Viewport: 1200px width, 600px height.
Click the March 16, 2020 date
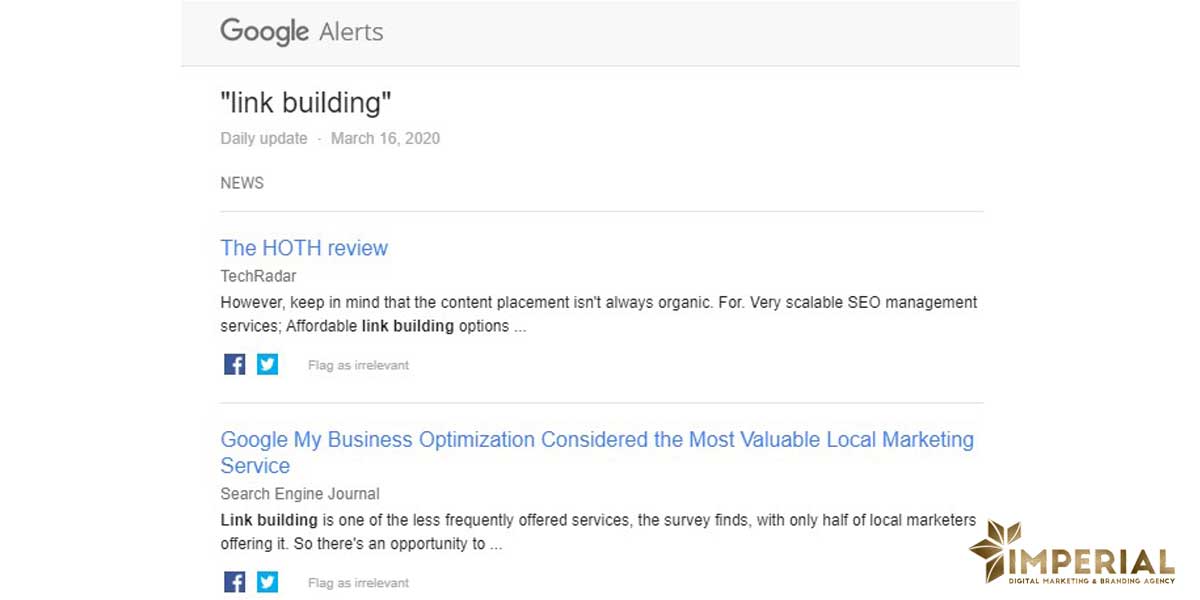coord(385,139)
